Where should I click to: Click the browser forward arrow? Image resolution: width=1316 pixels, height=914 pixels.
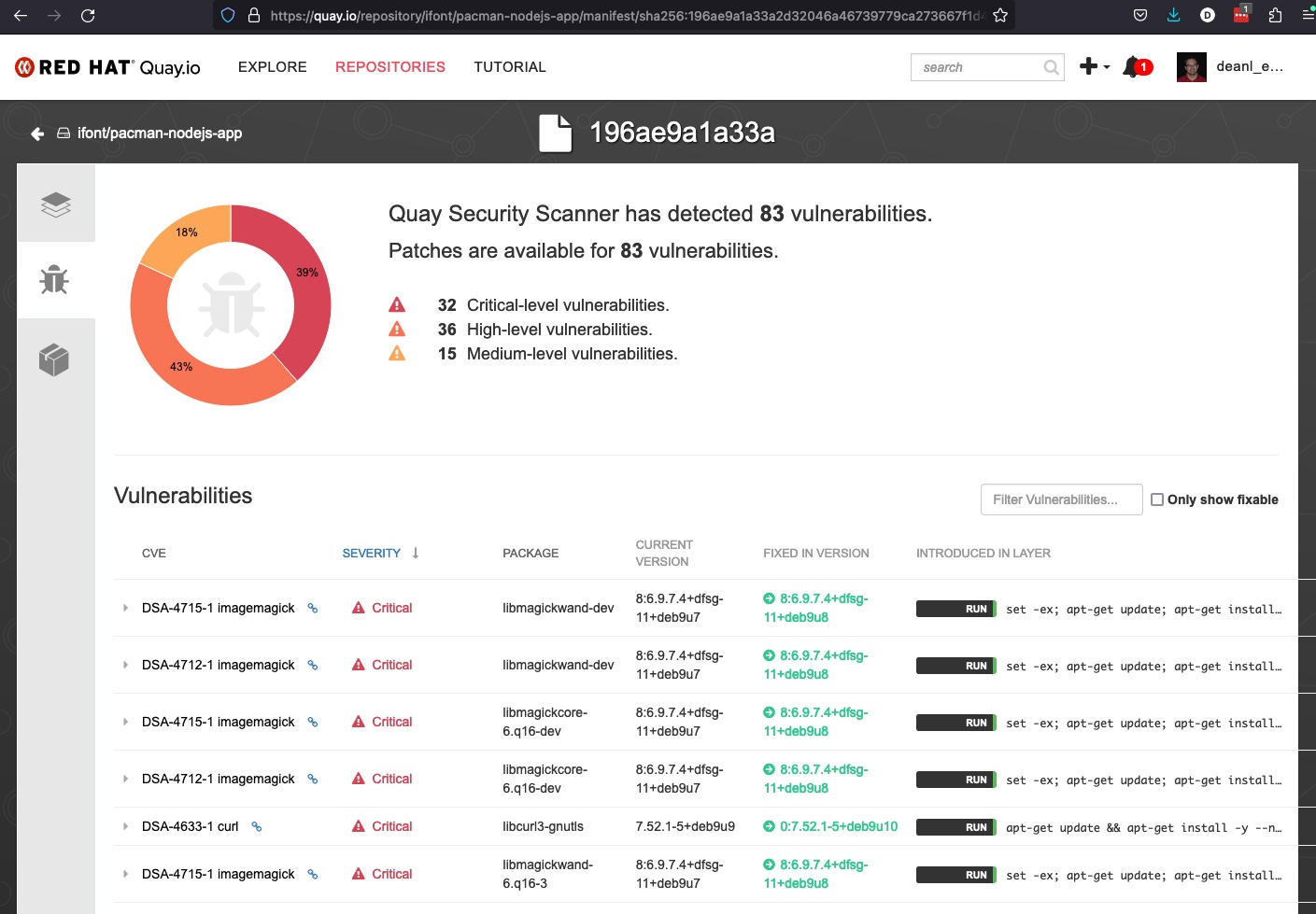[54, 16]
